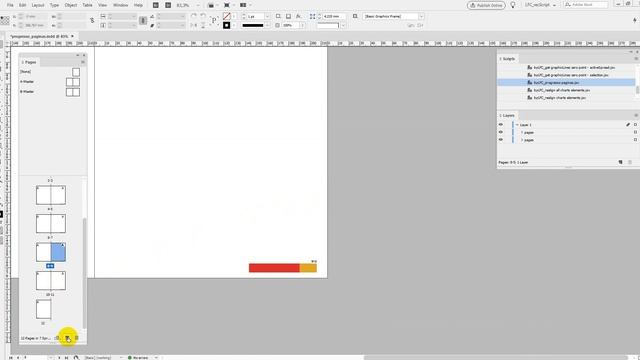Collapse the Layer 1 disclosure arrow
The height and width of the screenshot is (360, 640).
(x=517, y=125)
